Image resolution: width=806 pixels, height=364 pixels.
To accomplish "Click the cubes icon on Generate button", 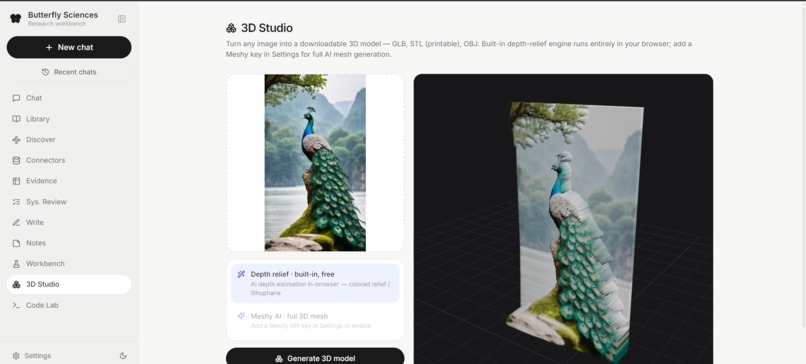I will click(x=279, y=358).
